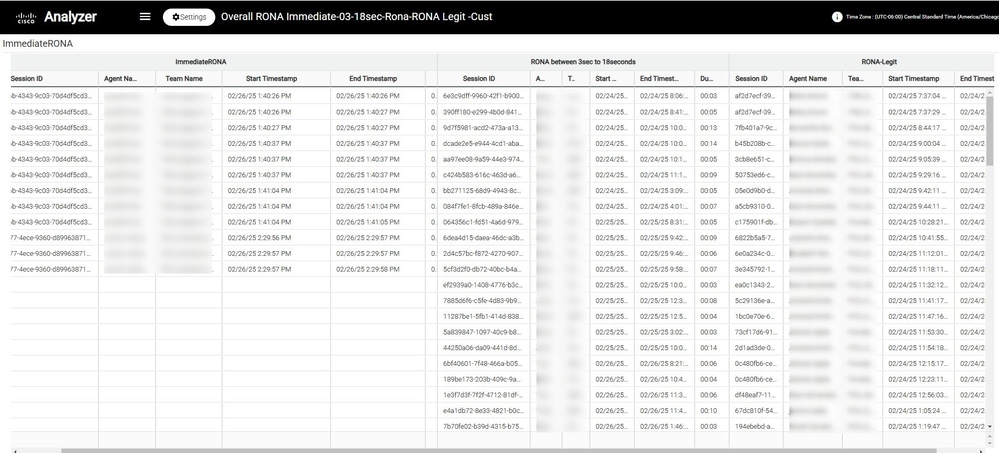The image size is (999, 453).
Task: Select session ID 6bf40601-7f48-466a-b05
Action: coord(482,363)
